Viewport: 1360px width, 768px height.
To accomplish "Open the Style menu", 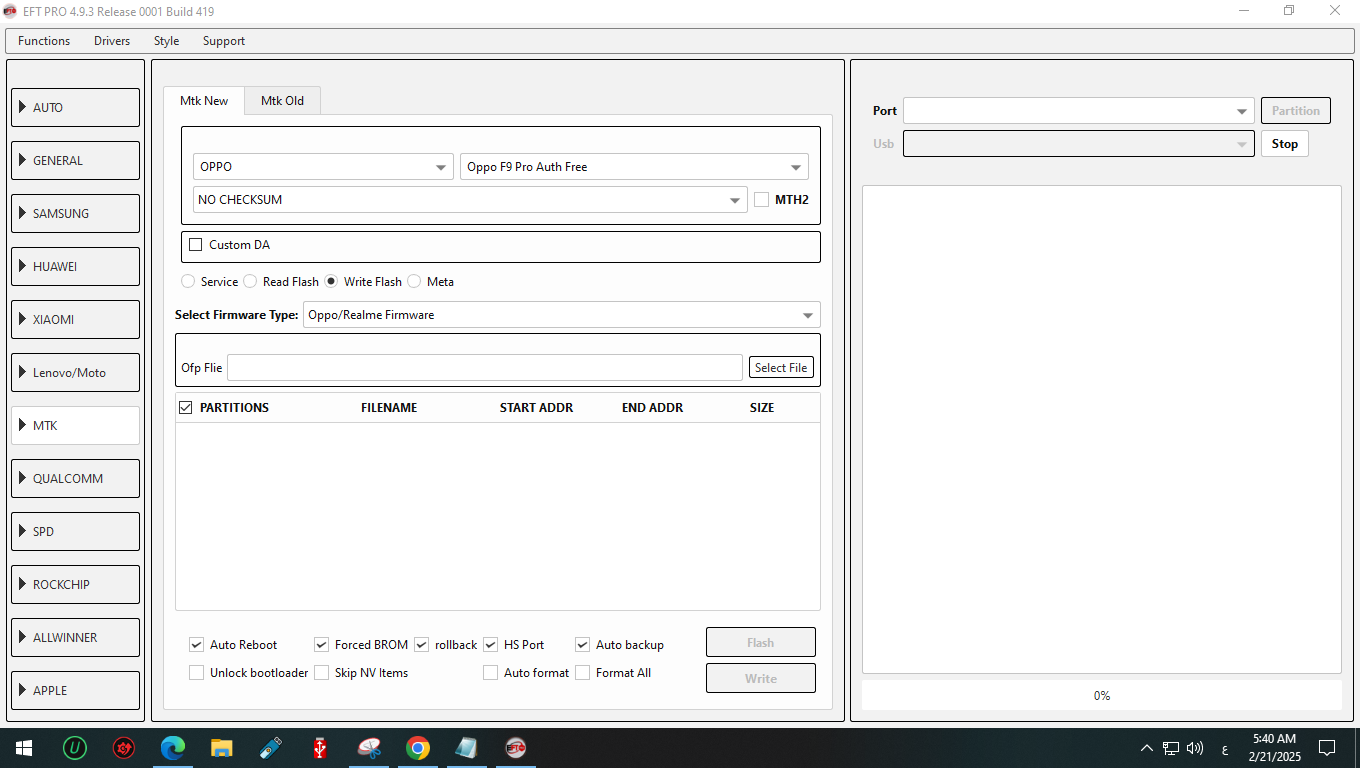I will tap(167, 41).
